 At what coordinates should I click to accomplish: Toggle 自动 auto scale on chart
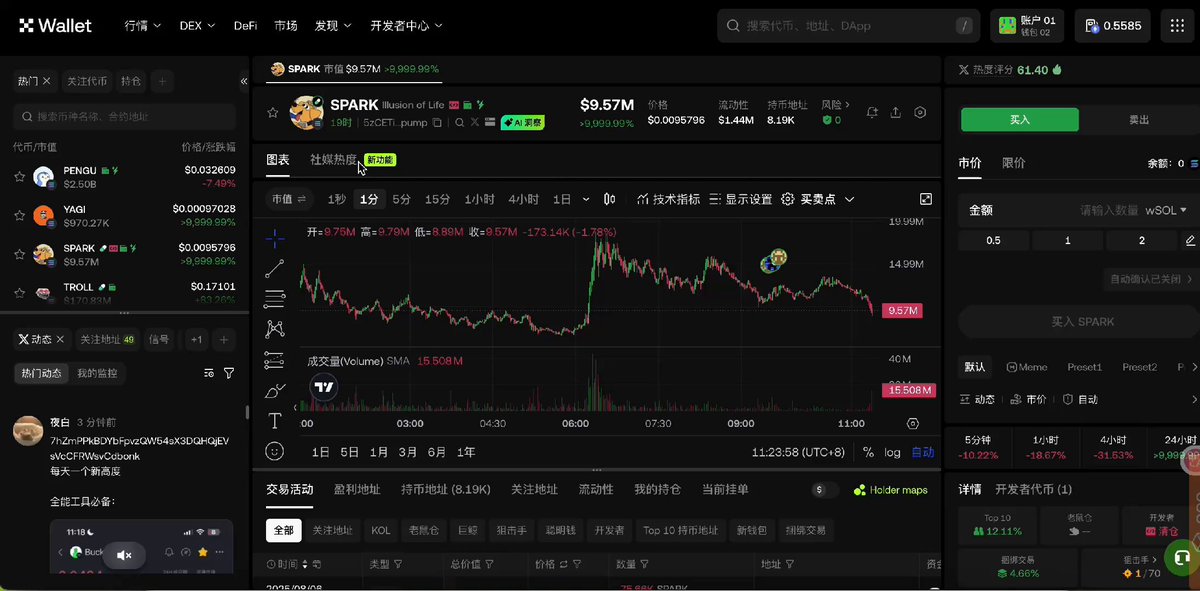click(x=923, y=452)
